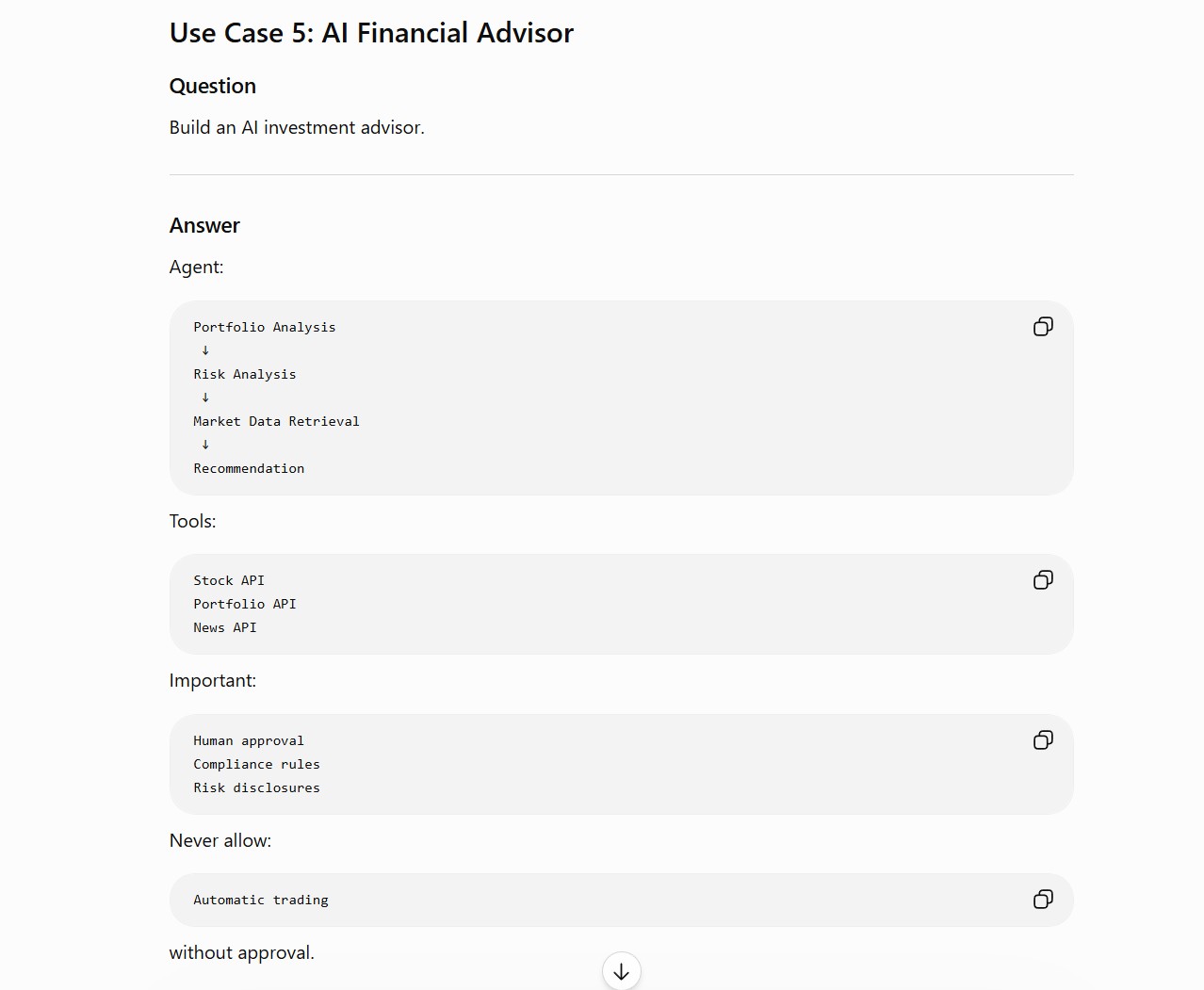Click the 'Portfolio API' line
The image size is (1204, 990).
click(x=245, y=604)
